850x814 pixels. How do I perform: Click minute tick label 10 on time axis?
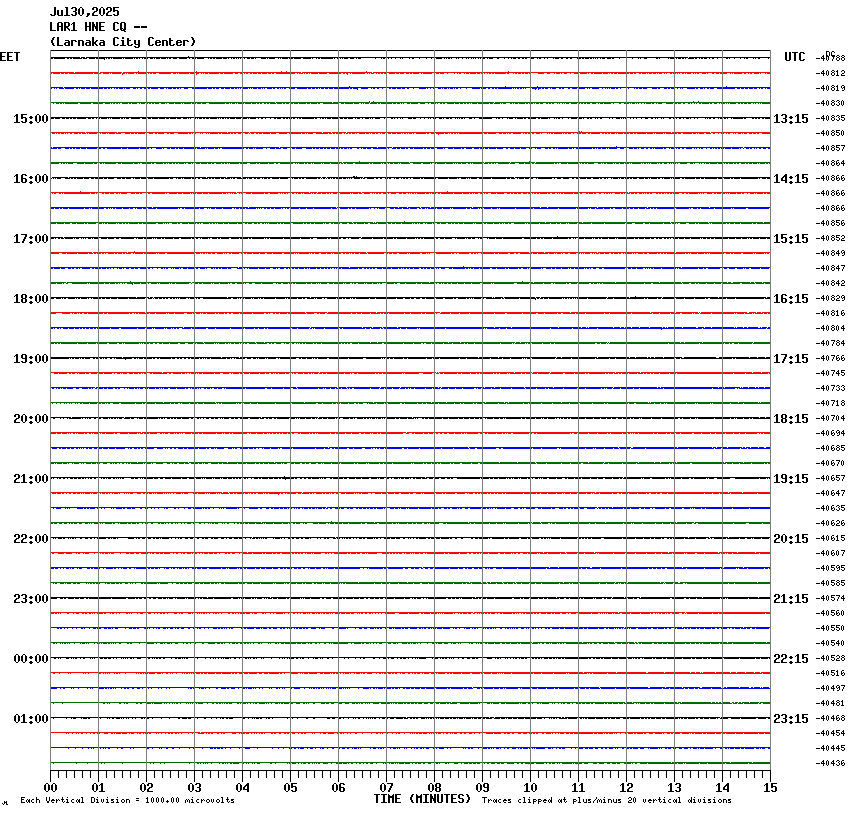pos(530,788)
